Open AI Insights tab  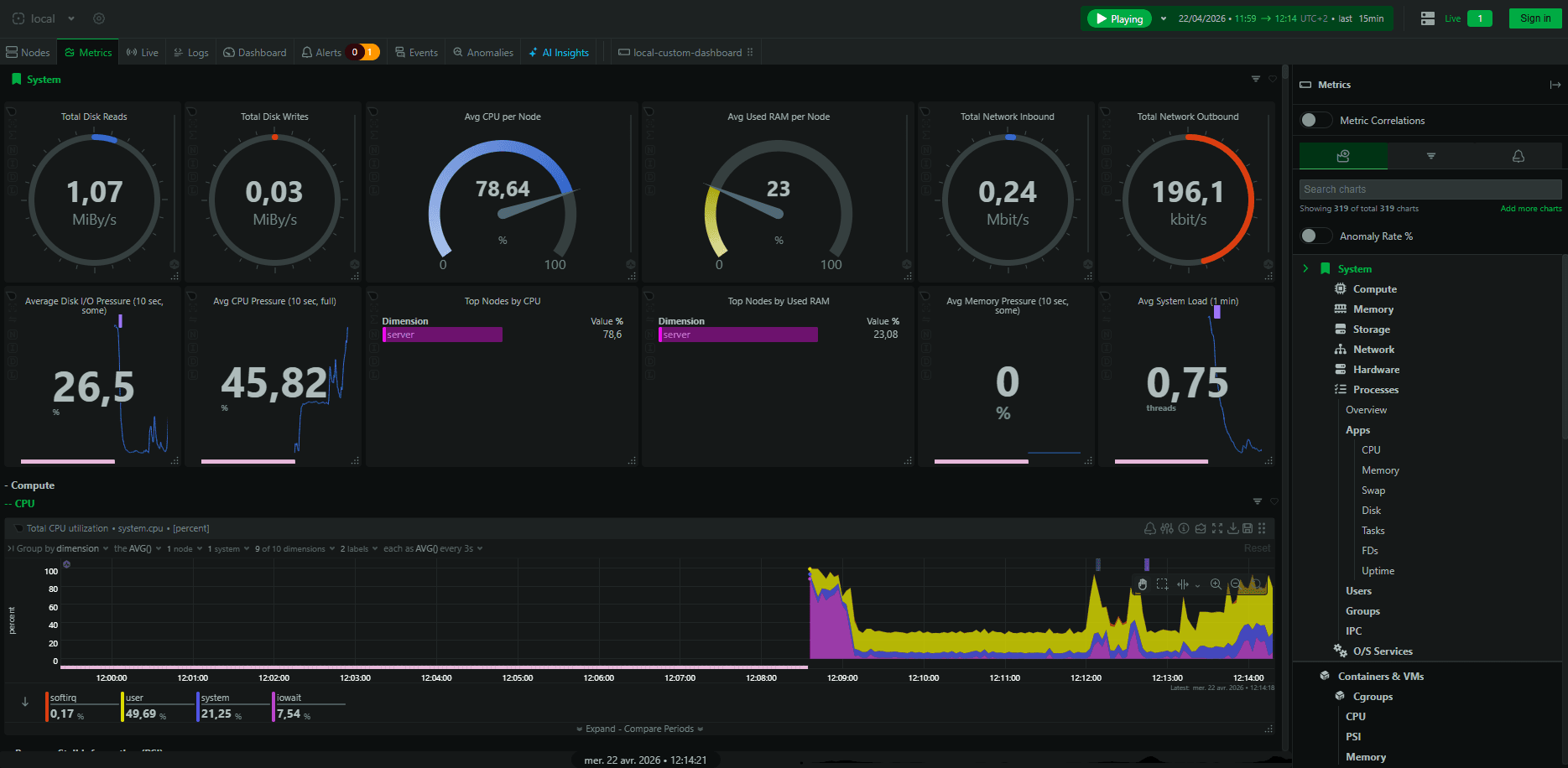pos(559,52)
